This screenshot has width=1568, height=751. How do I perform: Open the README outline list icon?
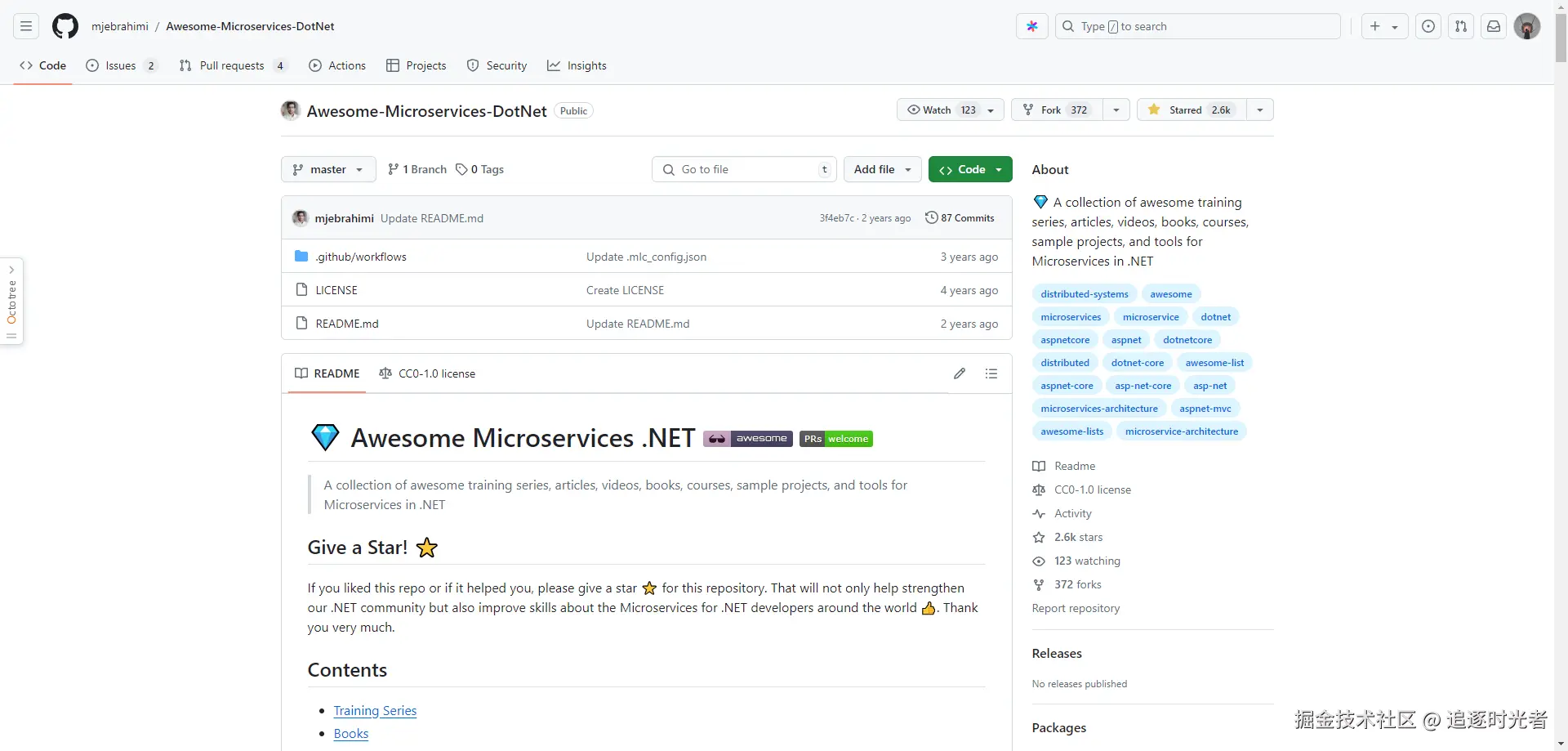click(991, 373)
